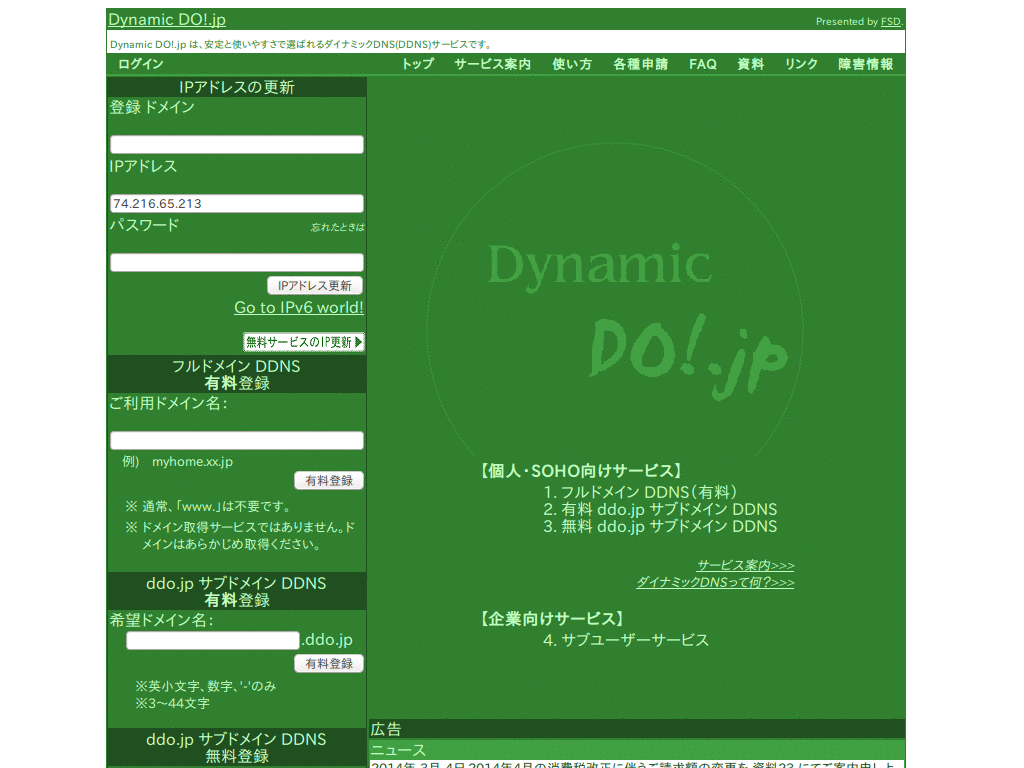Open the 忘れたときは password help link
Image resolution: width=1024 pixels, height=768 pixels.
[x=337, y=227]
